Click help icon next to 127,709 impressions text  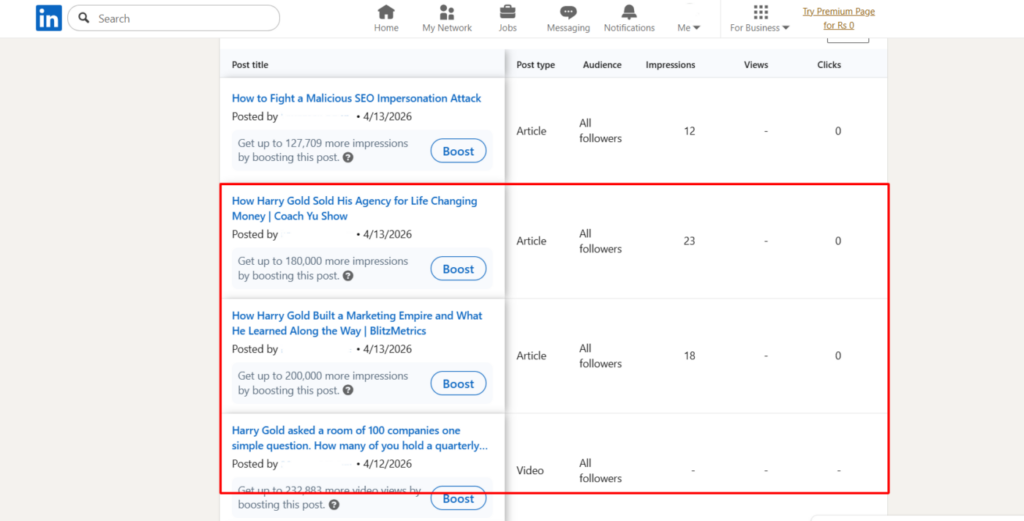[349, 158]
